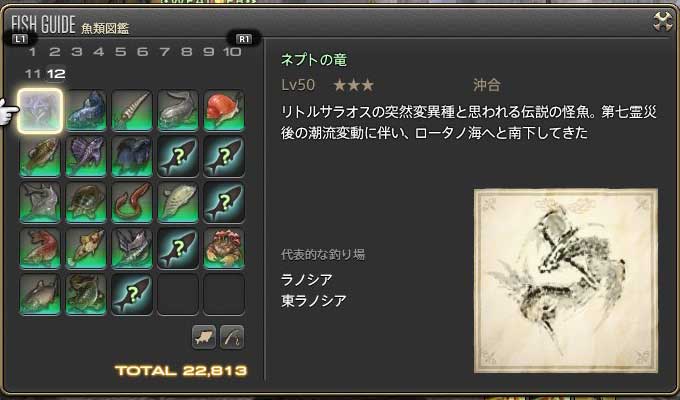Open page 5 of the fish list
Viewport: 680px width, 400px height.
click(120, 52)
